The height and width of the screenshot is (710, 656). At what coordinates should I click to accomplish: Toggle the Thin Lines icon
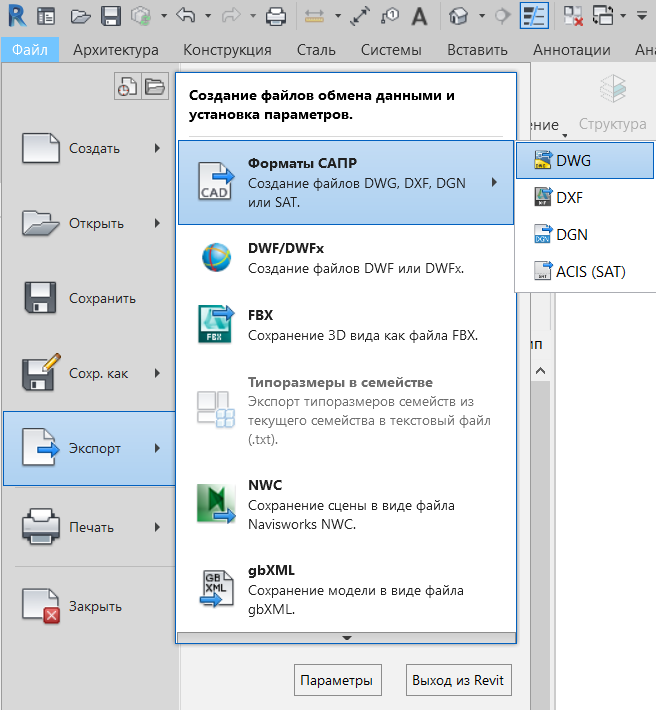(534, 16)
